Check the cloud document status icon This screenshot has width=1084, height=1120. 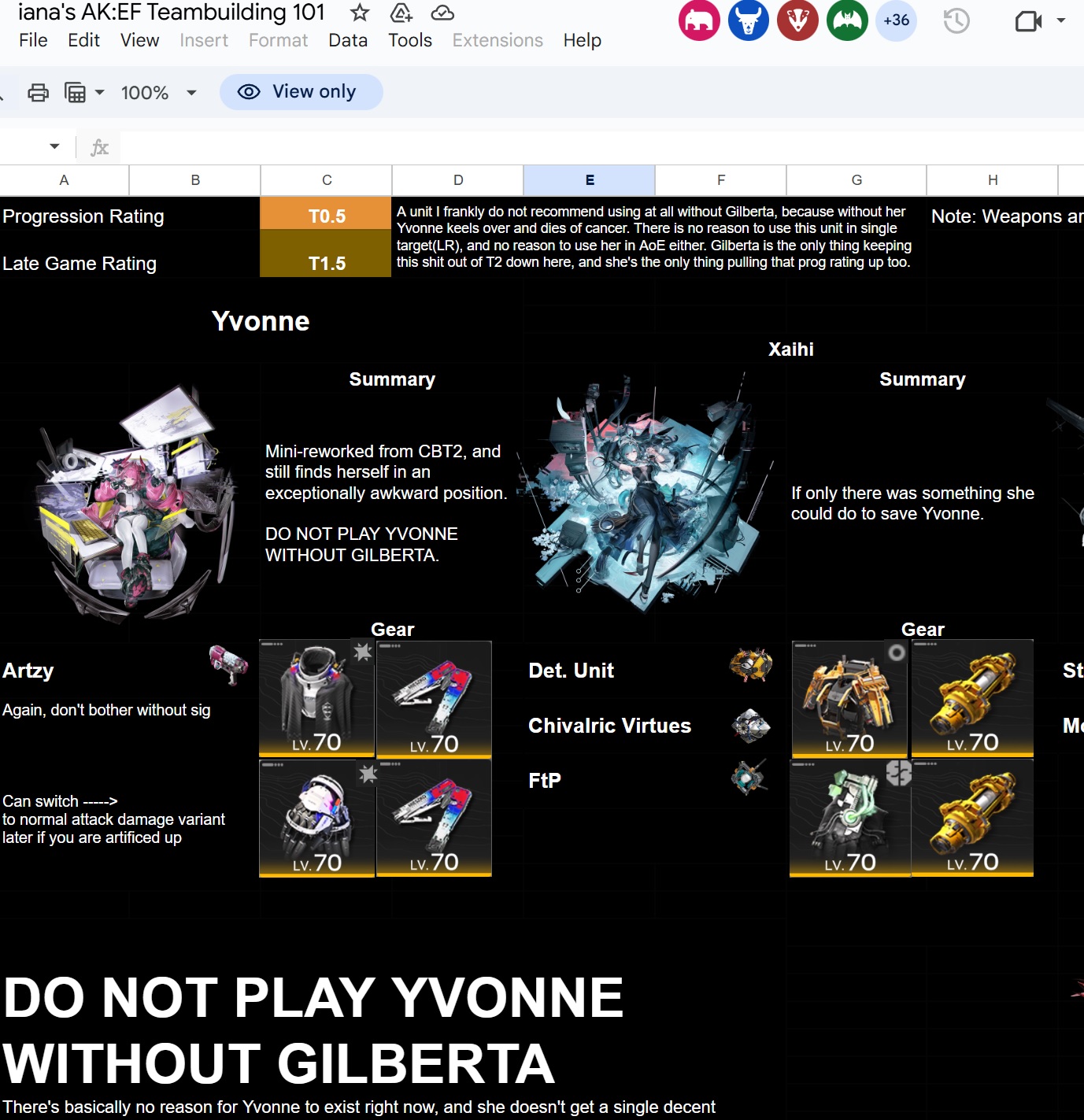(442, 13)
